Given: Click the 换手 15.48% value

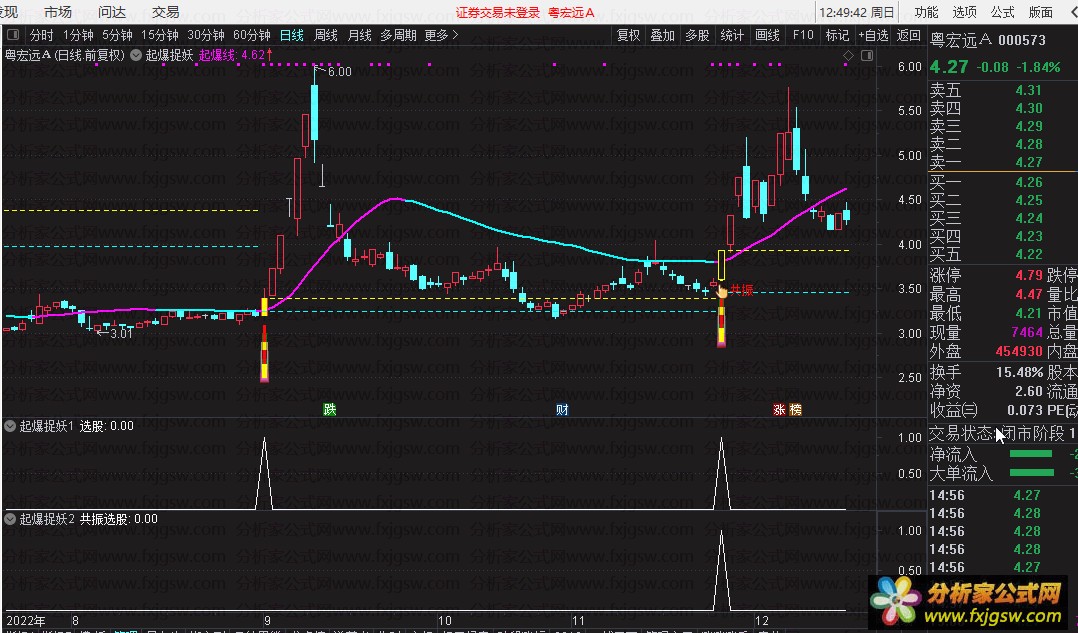Looking at the screenshot, I should pyautogui.click(x=1020, y=373).
